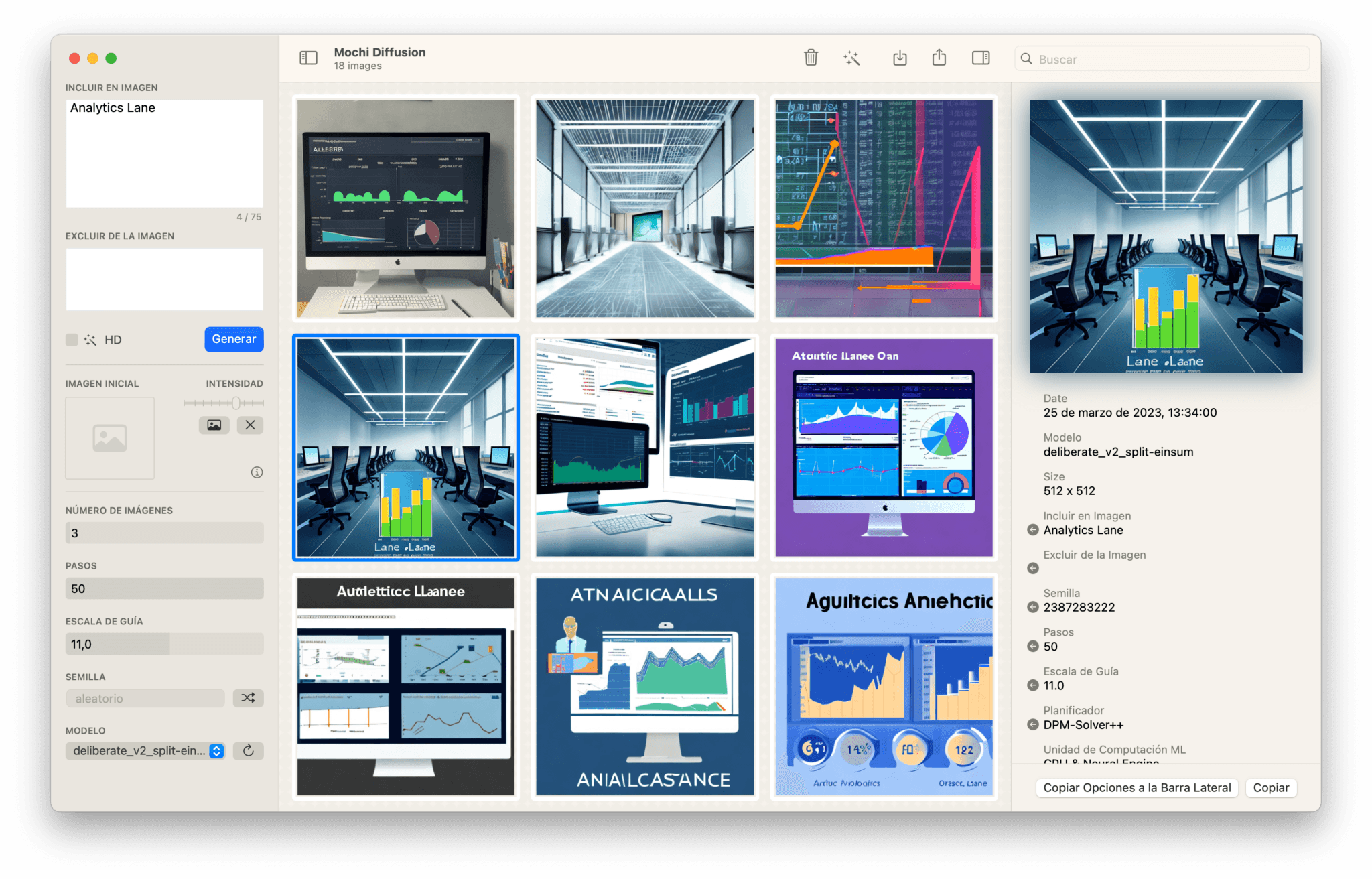Select the Aguiltcics Aniehctic thumbnail
This screenshot has width=1372, height=879.
click(884, 687)
